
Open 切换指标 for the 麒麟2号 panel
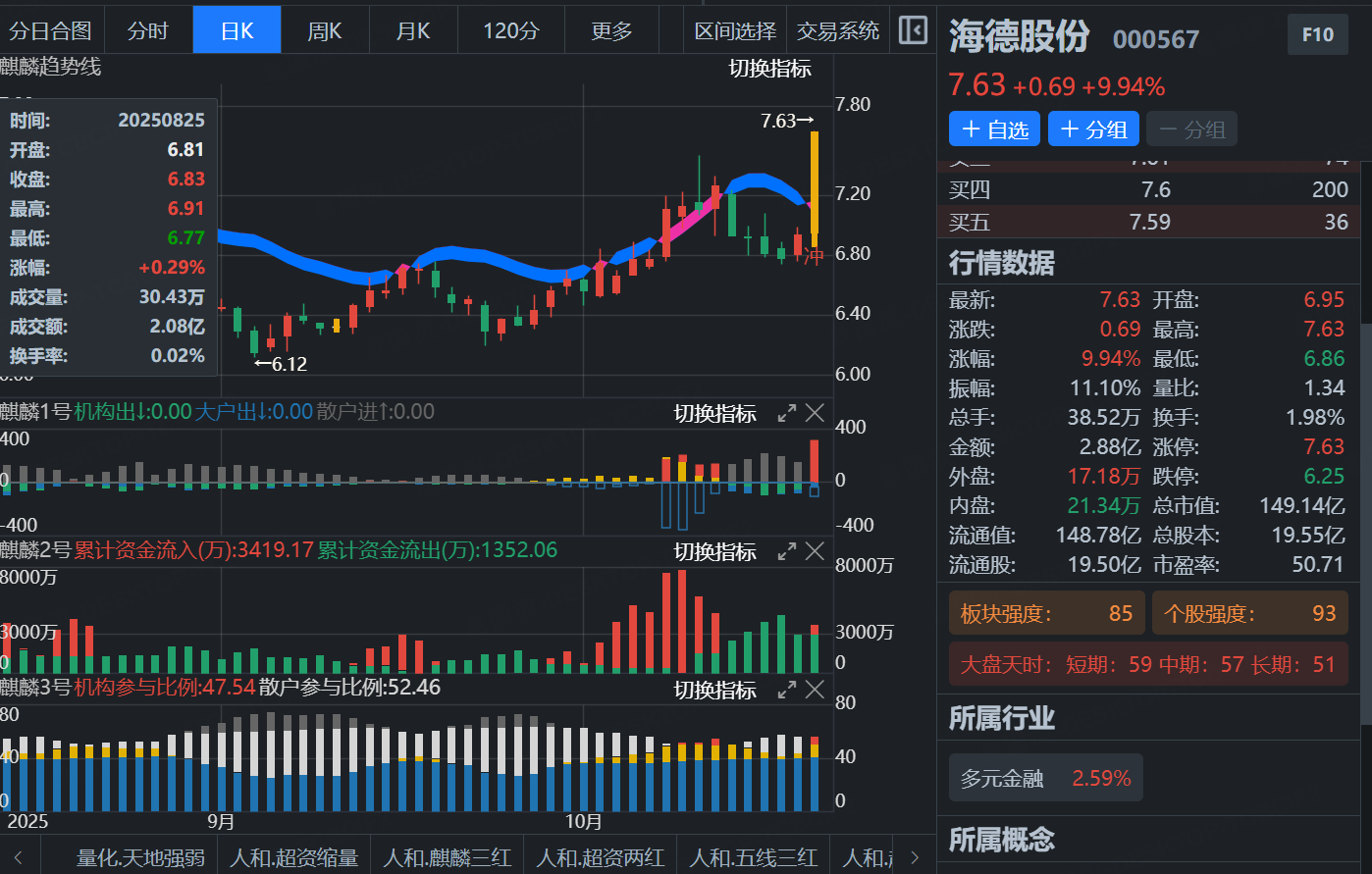pyautogui.click(x=714, y=552)
